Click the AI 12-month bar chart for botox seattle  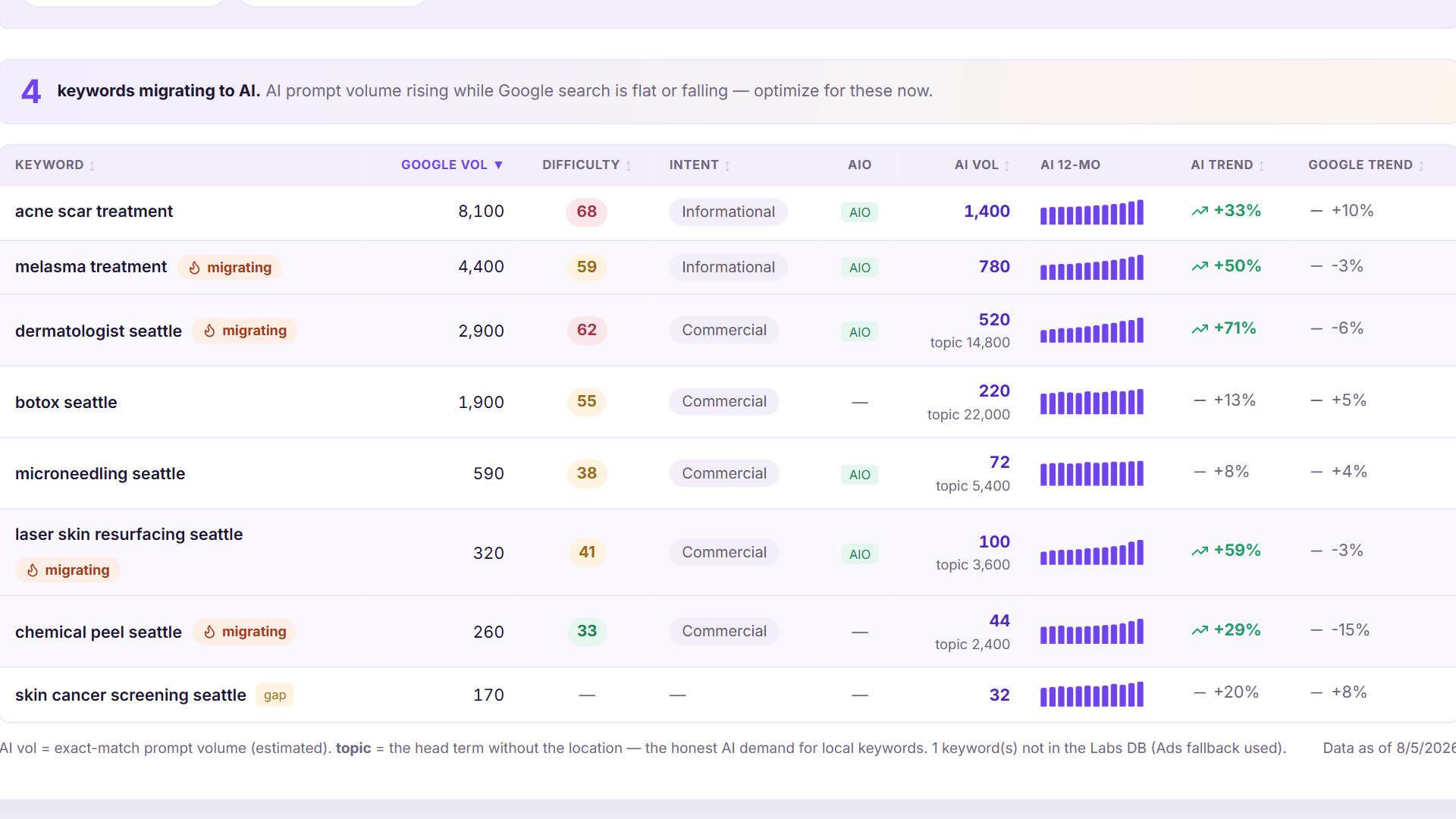tap(1091, 402)
